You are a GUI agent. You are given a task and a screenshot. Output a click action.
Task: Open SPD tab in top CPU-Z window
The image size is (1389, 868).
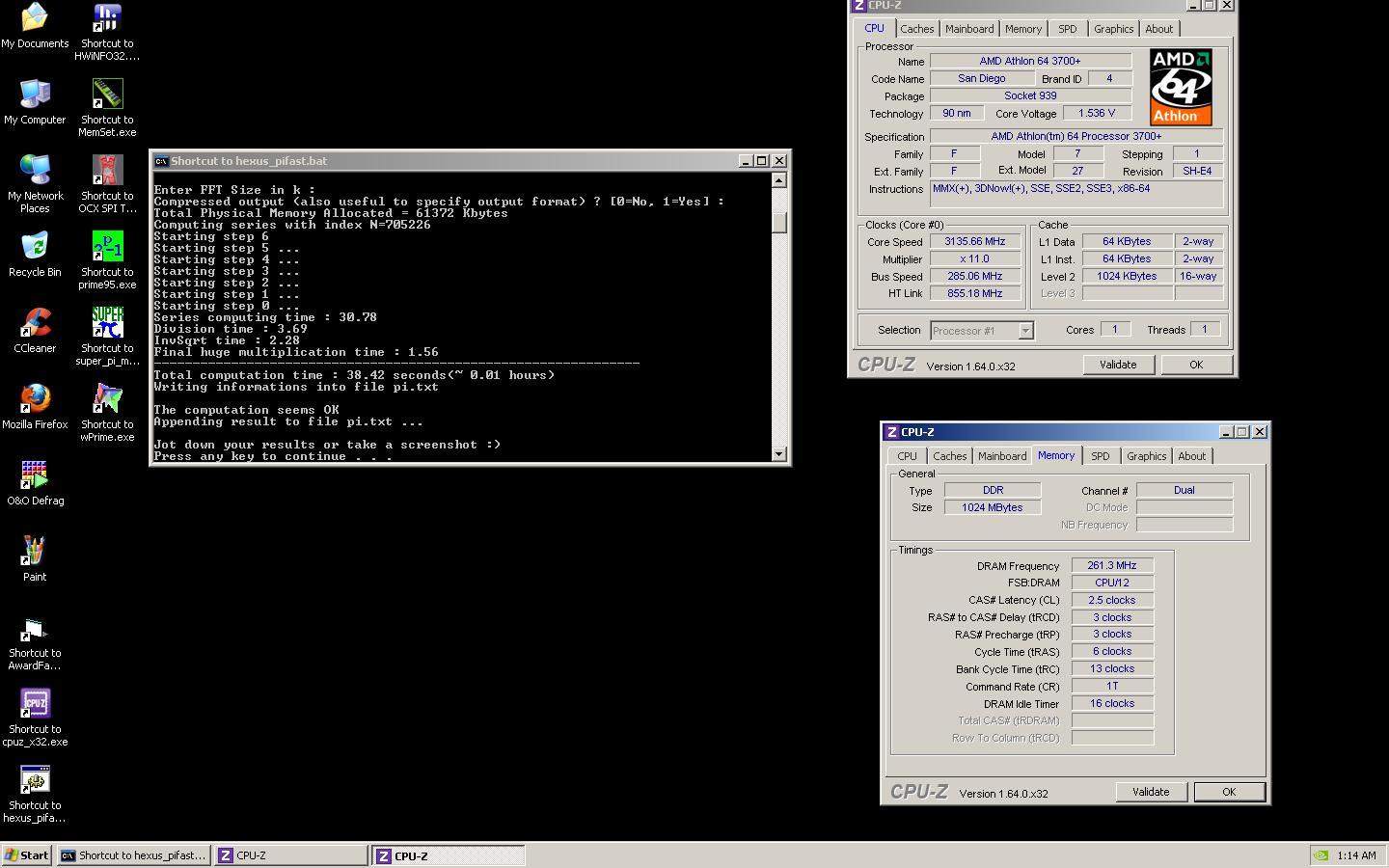coord(1068,29)
